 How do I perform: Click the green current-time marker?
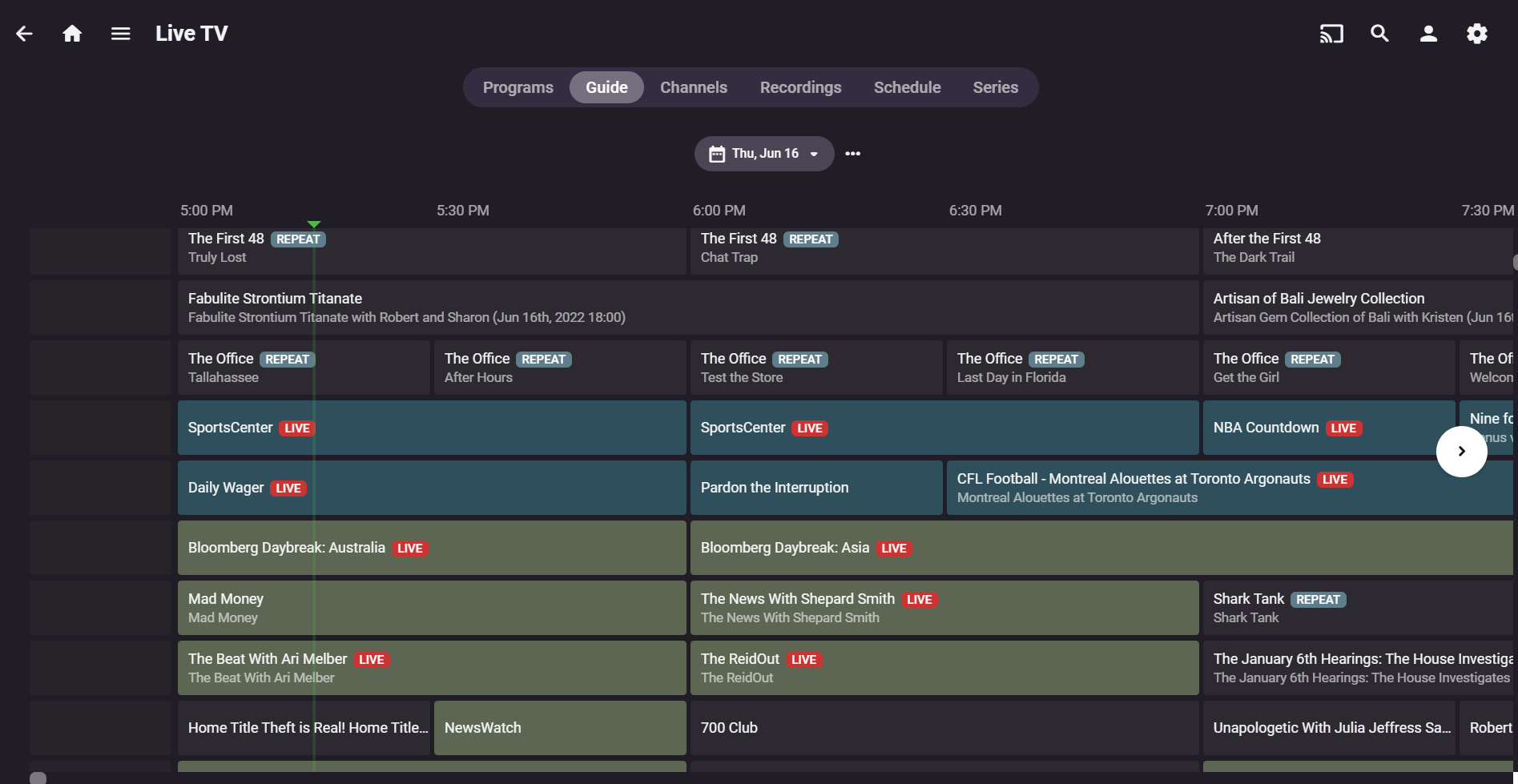[x=314, y=224]
